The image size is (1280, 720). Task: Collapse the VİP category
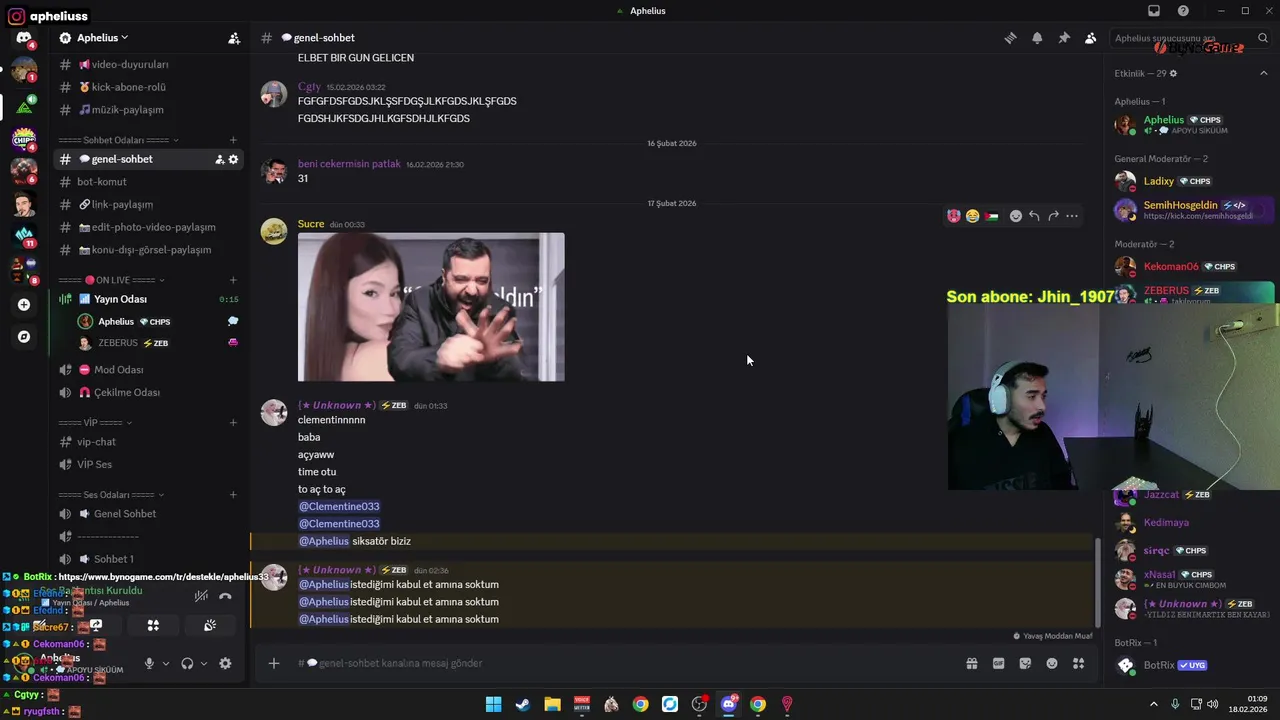pos(95,422)
